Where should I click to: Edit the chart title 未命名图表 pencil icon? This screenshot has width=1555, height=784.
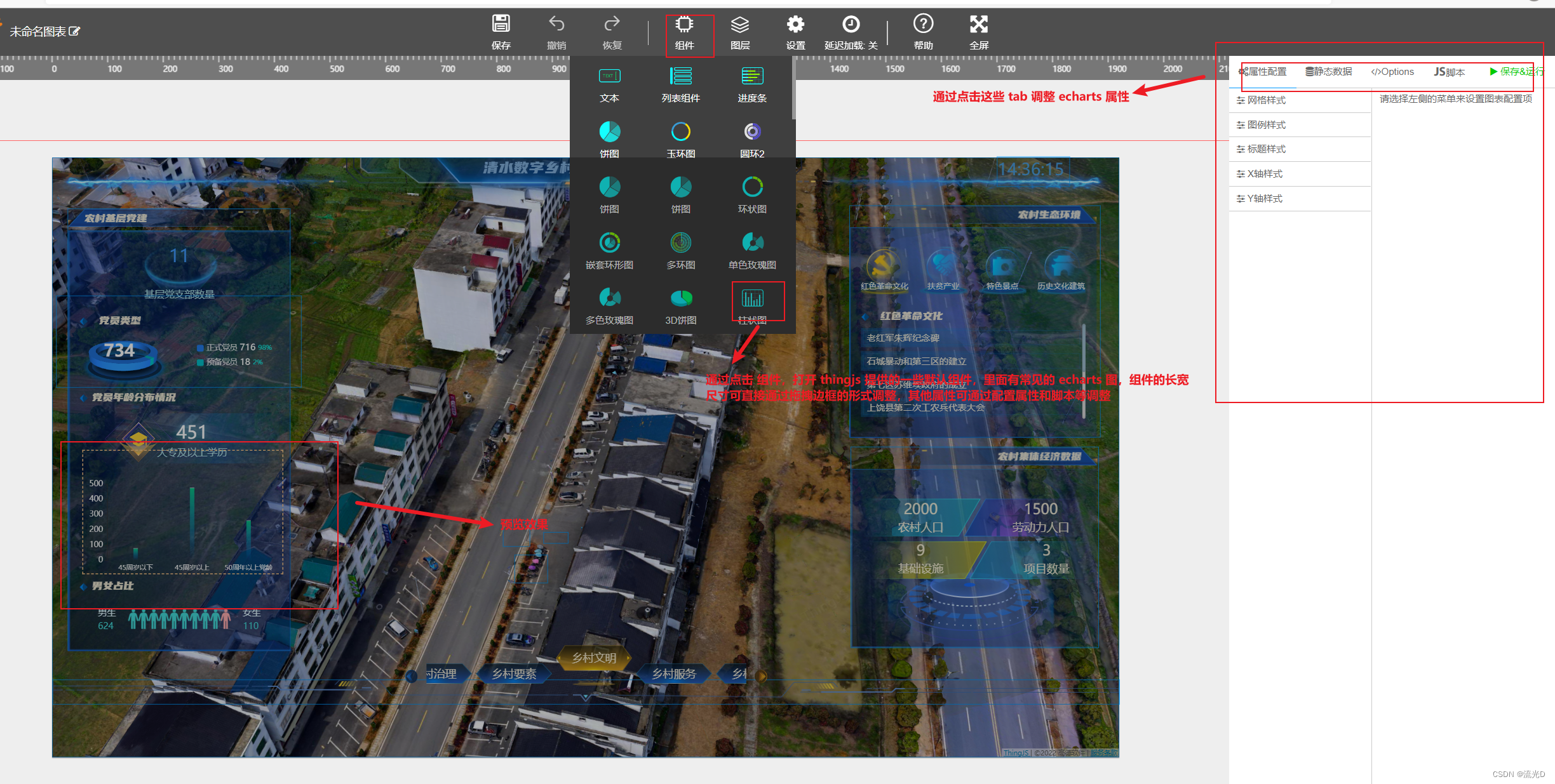pyautogui.click(x=74, y=31)
